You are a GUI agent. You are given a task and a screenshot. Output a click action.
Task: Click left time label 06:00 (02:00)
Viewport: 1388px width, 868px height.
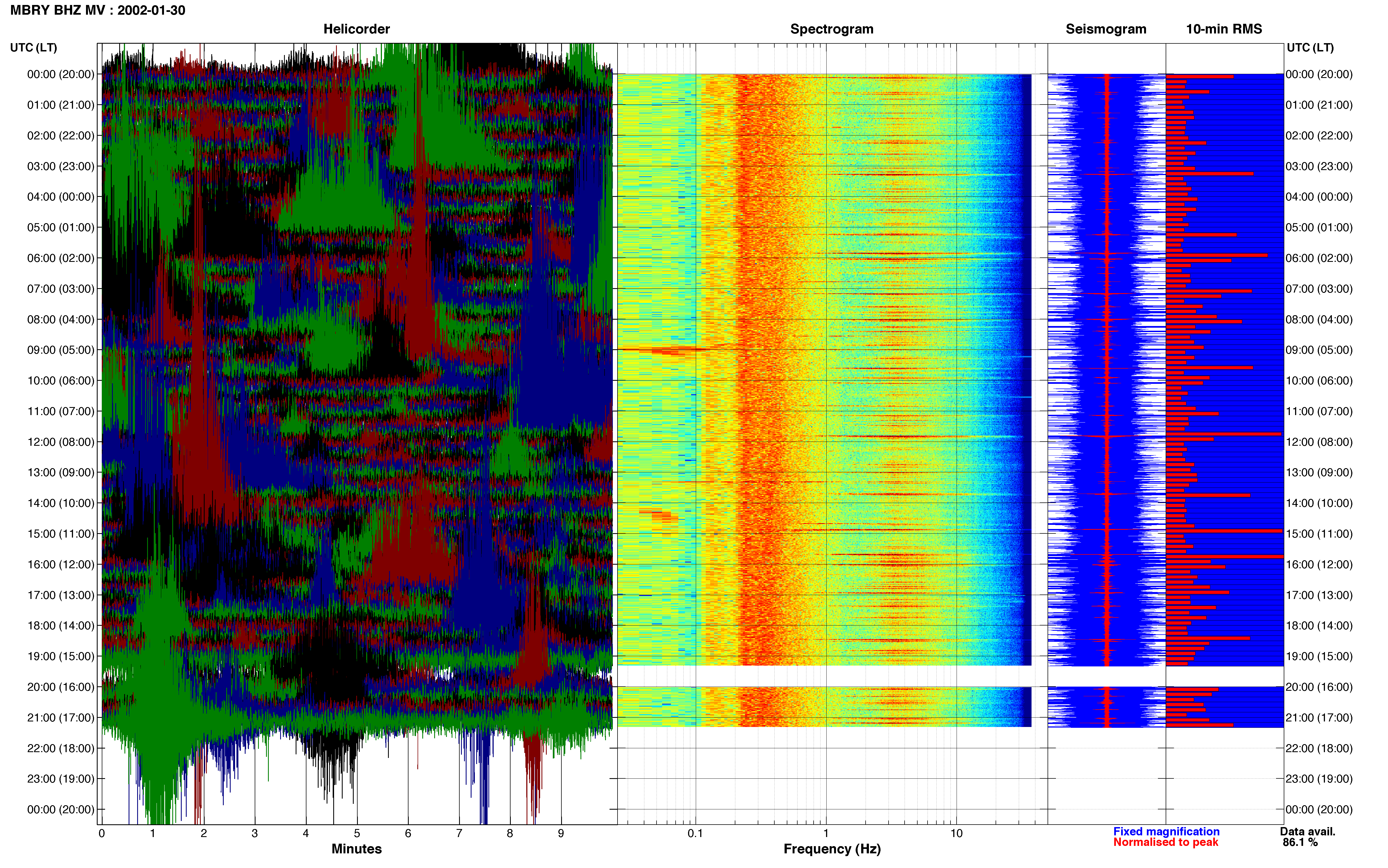(61, 258)
